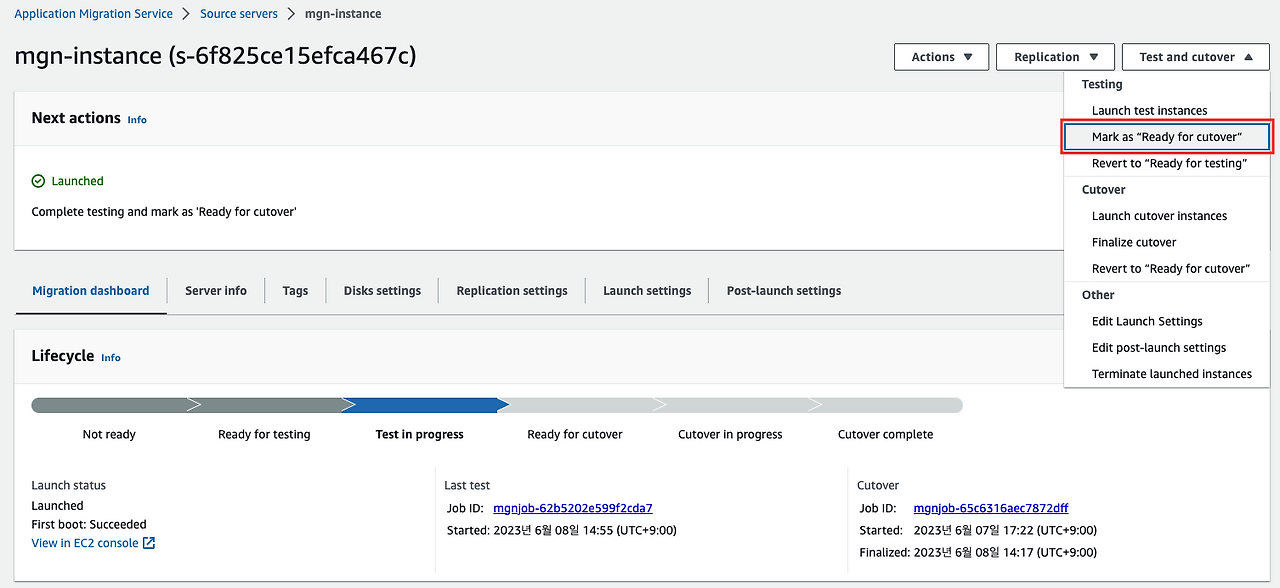Open the Tags tab

(x=295, y=291)
